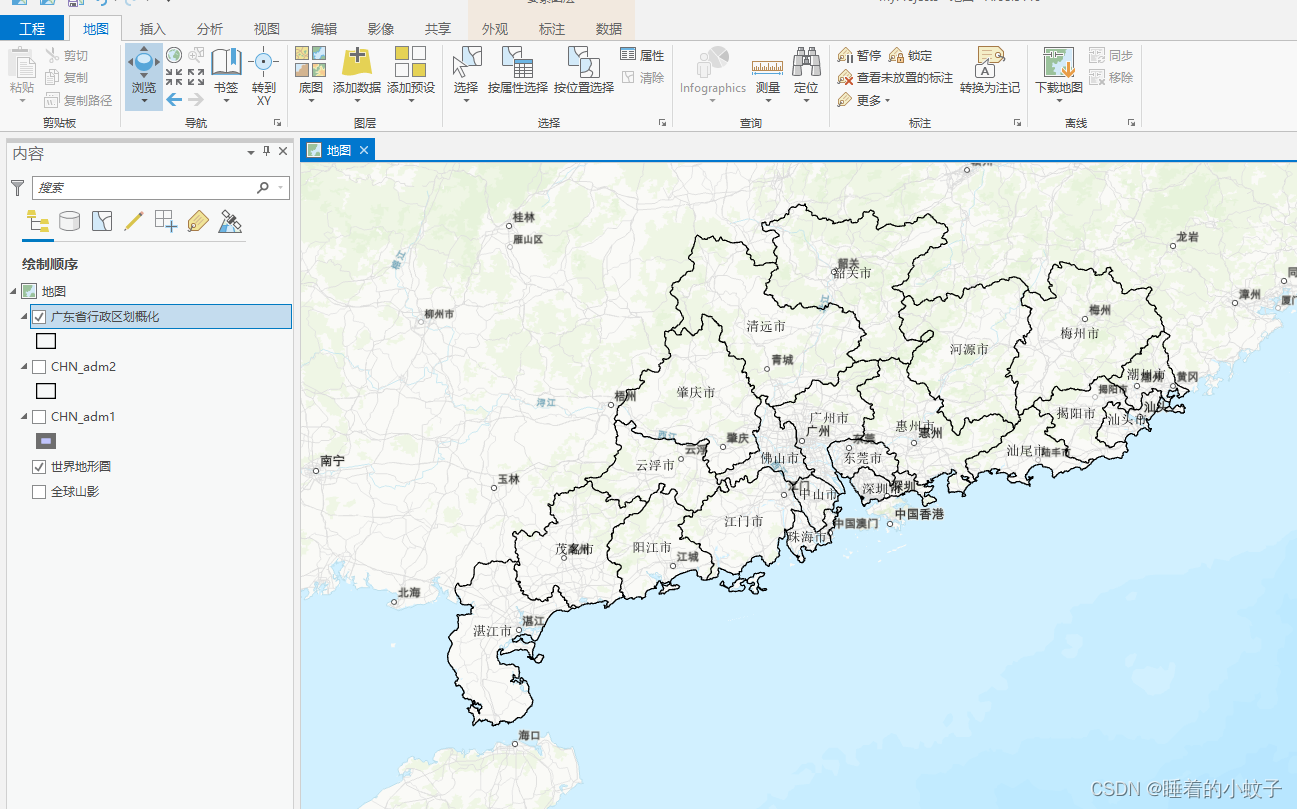
Task: Open the 粘贴 (Paste) dropdown arrow
Action: click(x=21, y=102)
